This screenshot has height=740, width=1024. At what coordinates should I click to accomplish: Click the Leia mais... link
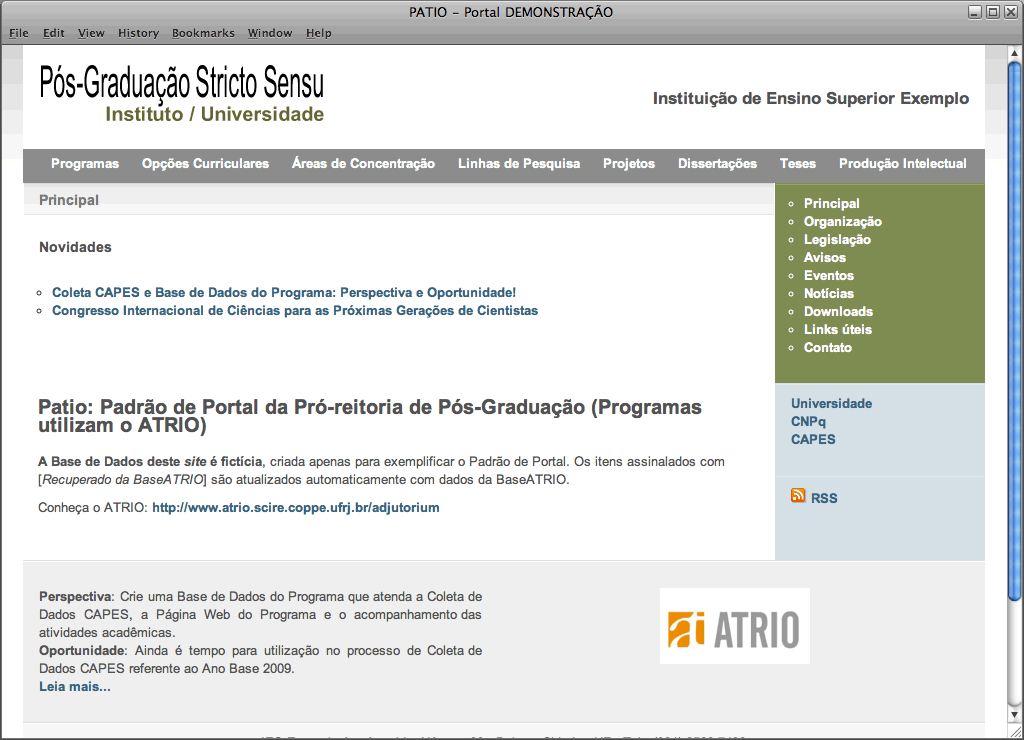tap(75, 687)
